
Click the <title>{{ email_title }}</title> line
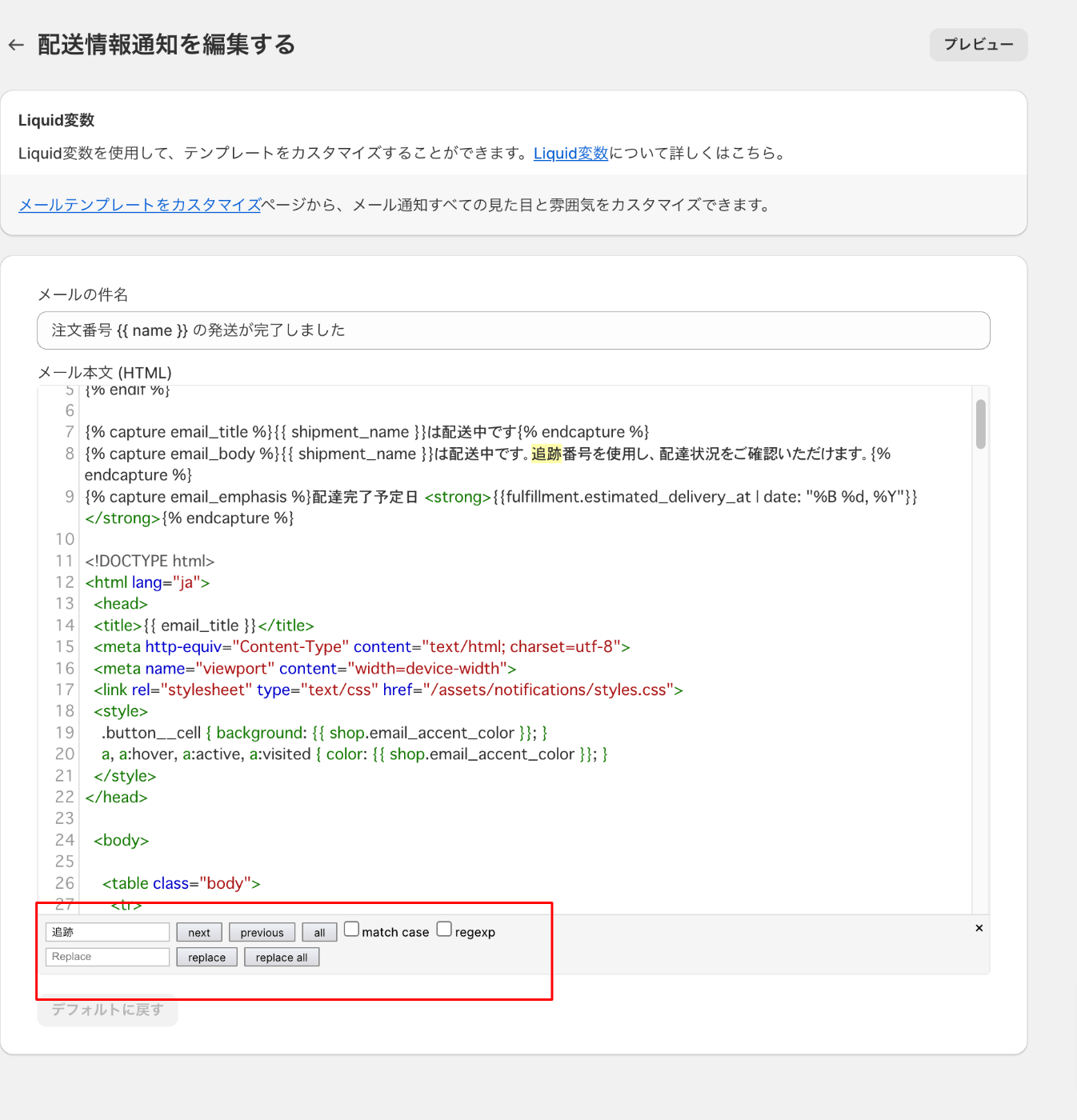(204, 626)
